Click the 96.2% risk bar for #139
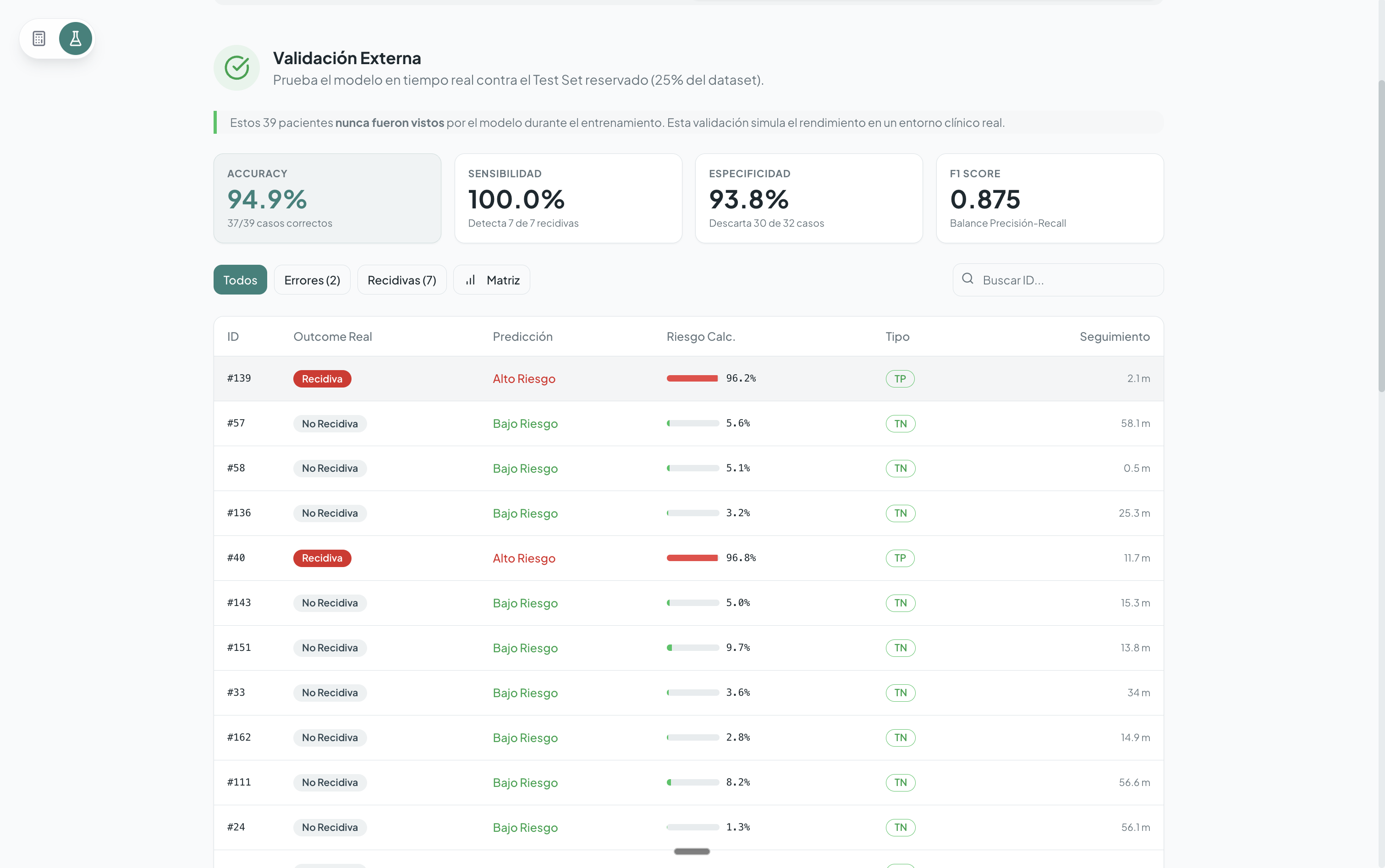 692,378
